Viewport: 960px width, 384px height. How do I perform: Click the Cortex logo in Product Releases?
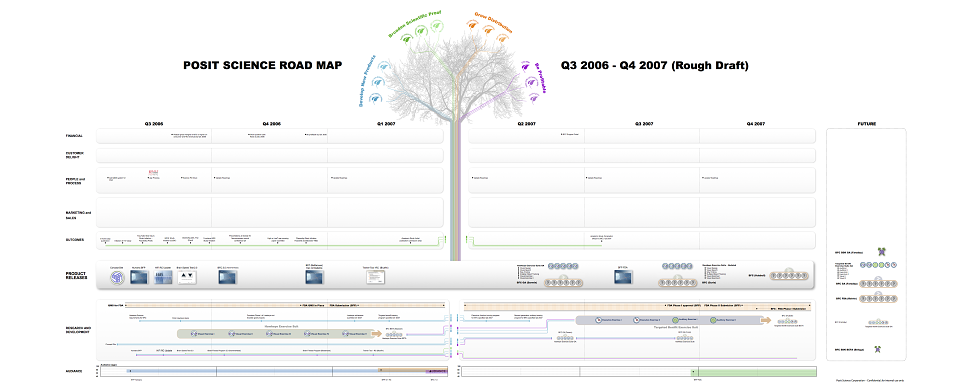tap(117, 277)
